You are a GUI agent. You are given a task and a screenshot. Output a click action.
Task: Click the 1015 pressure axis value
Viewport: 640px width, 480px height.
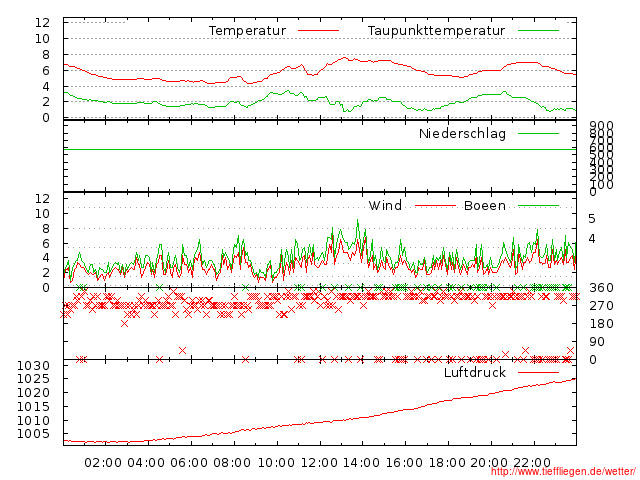(33, 407)
